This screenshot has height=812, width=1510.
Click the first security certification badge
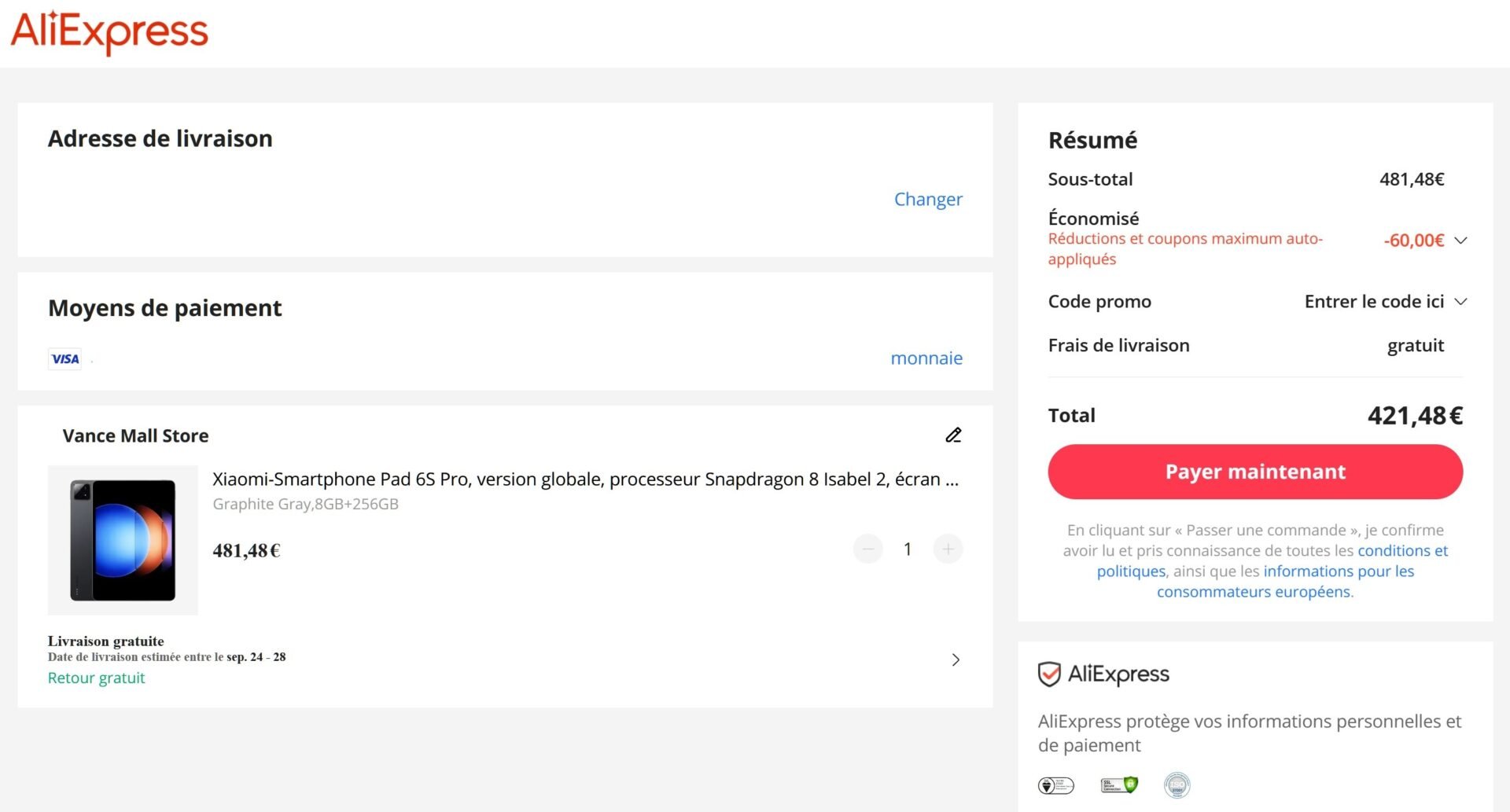tap(1055, 785)
